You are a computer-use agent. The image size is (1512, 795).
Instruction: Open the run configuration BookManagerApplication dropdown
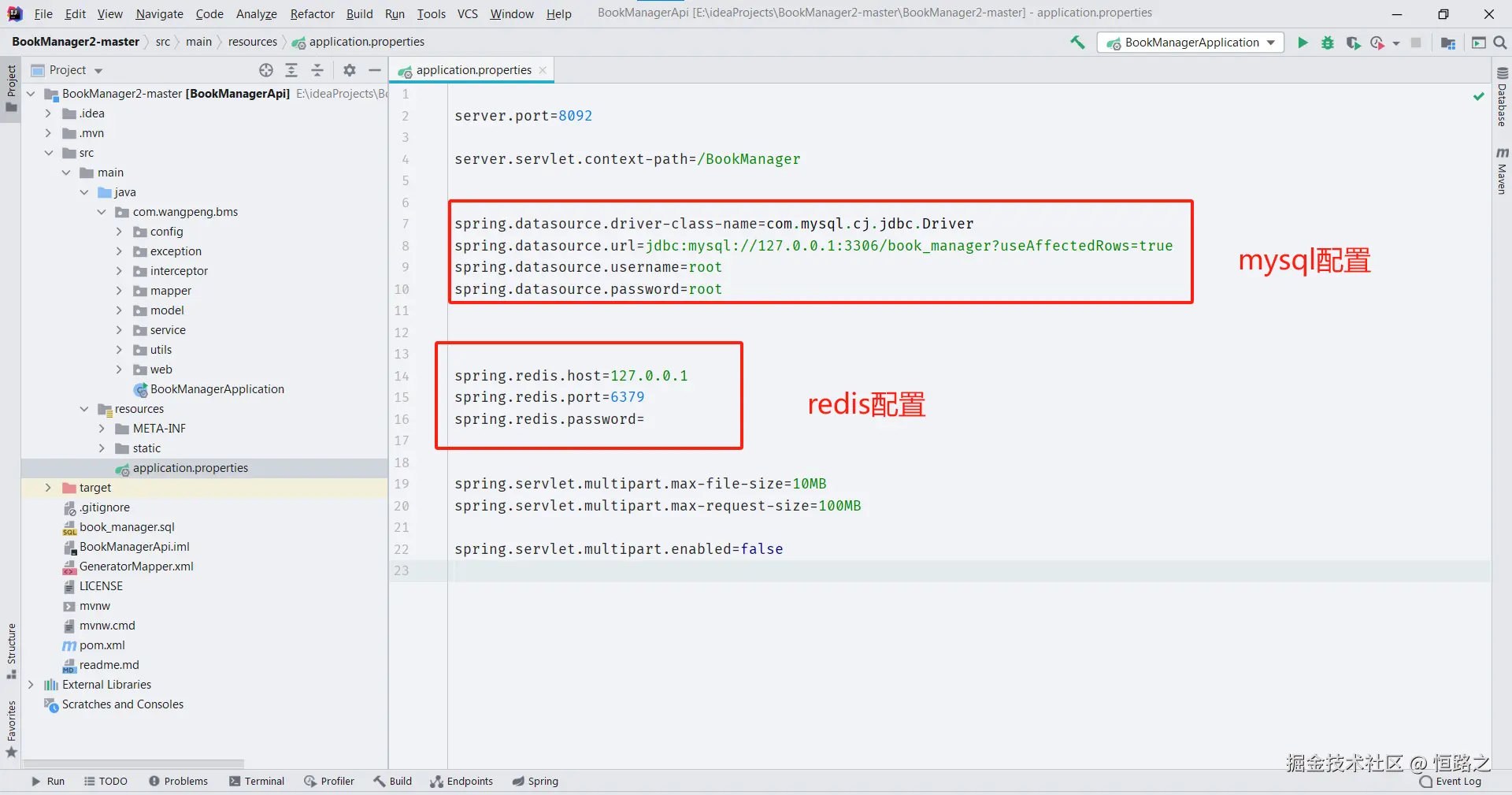pos(1191,43)
